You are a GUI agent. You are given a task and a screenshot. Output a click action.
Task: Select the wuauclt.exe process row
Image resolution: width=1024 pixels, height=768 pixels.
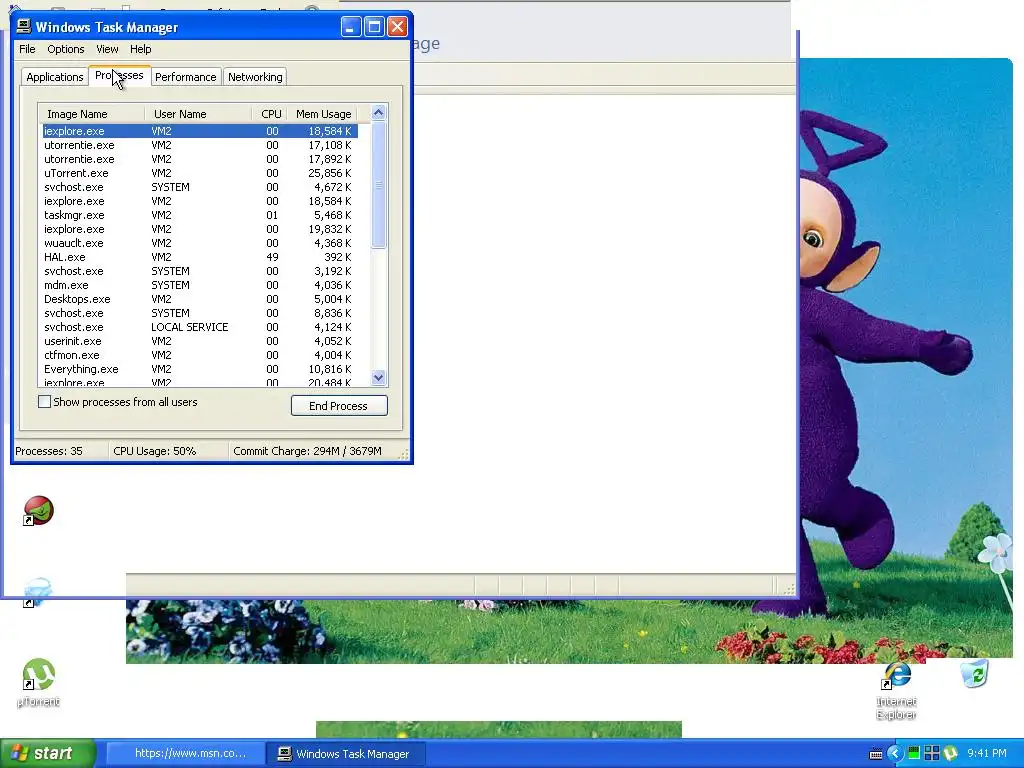click(199, 243)
